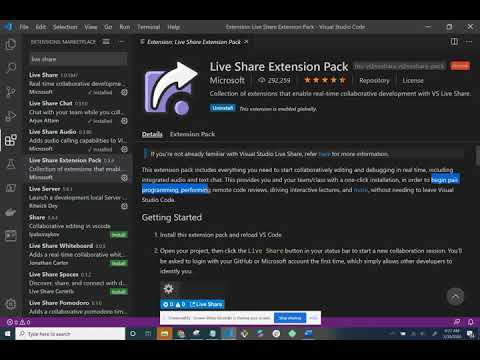The height and width of the screenshot is (360, 480).
Task: Open the gear for Live Server extension
Action: point(124,206)
